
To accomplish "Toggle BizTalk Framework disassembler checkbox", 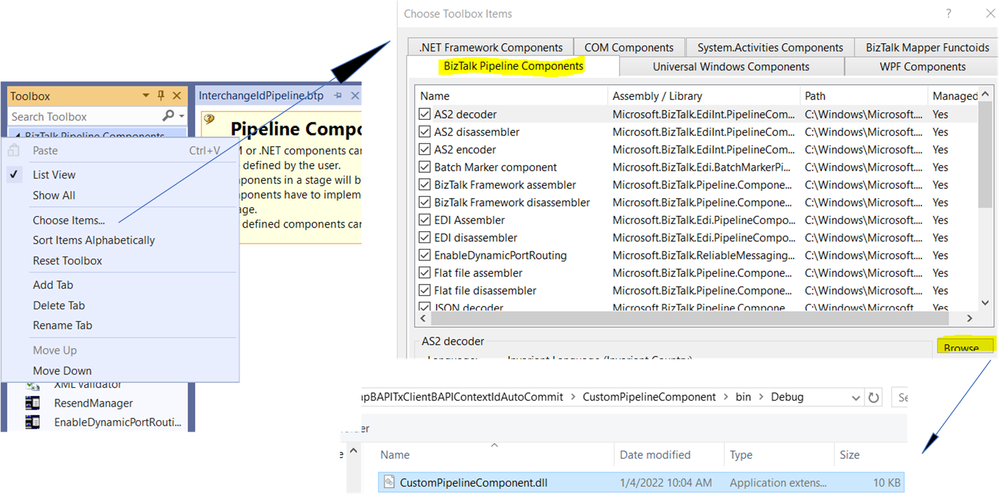I will (x=424, y=203).
